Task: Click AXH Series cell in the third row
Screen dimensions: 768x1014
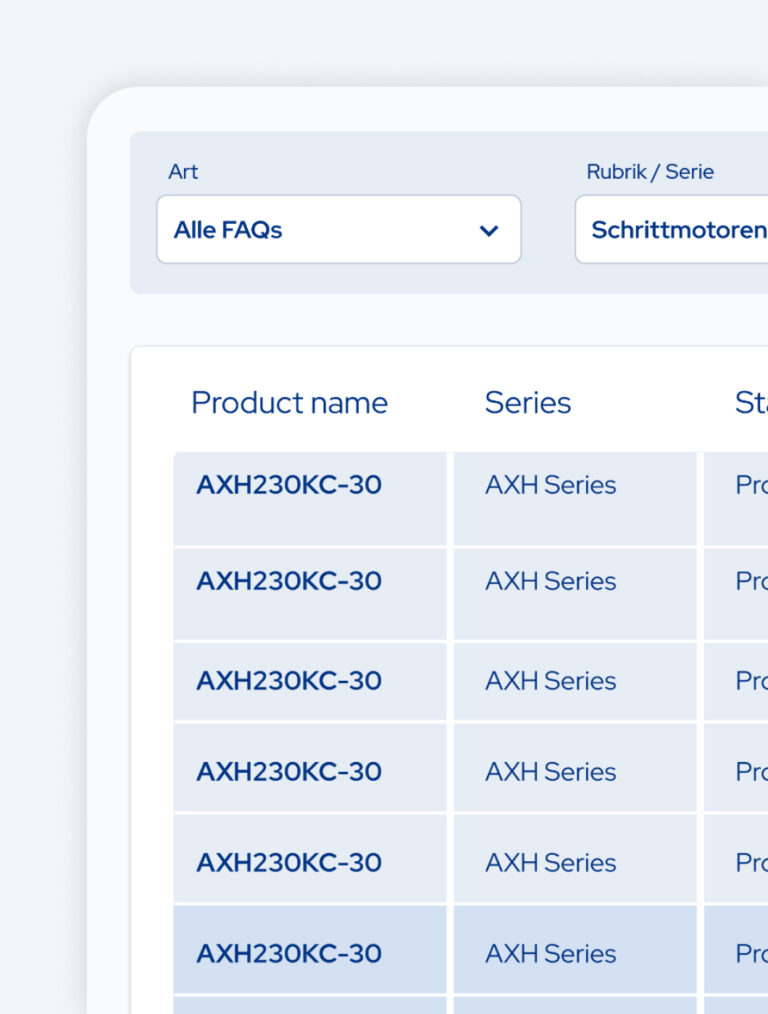Action: 575,682
